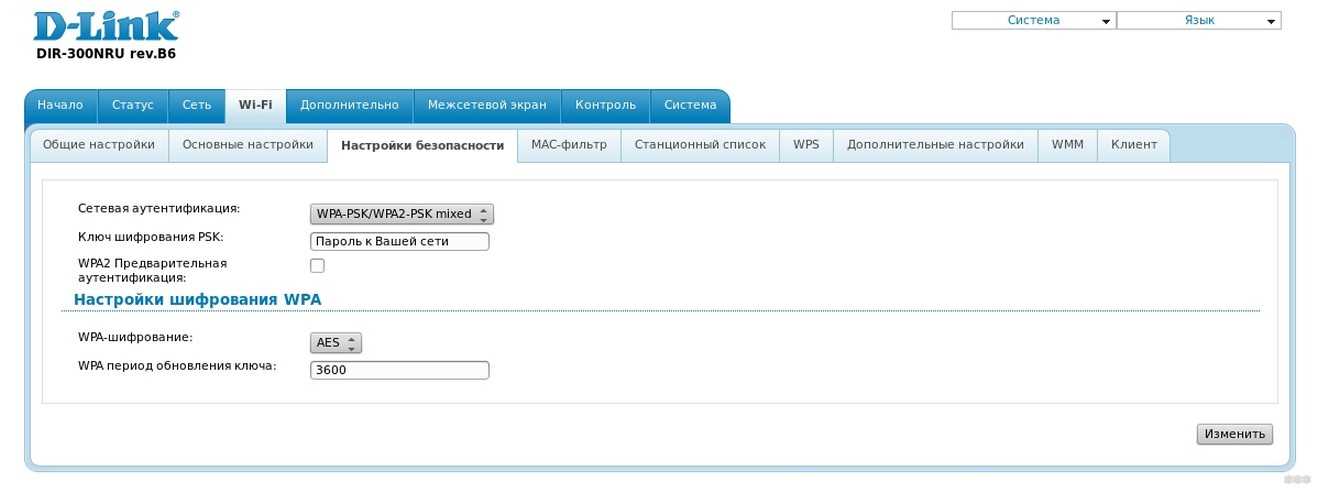Select the Wi-Fi main tab
This screenshot has height=493, width=1318.
255,105
